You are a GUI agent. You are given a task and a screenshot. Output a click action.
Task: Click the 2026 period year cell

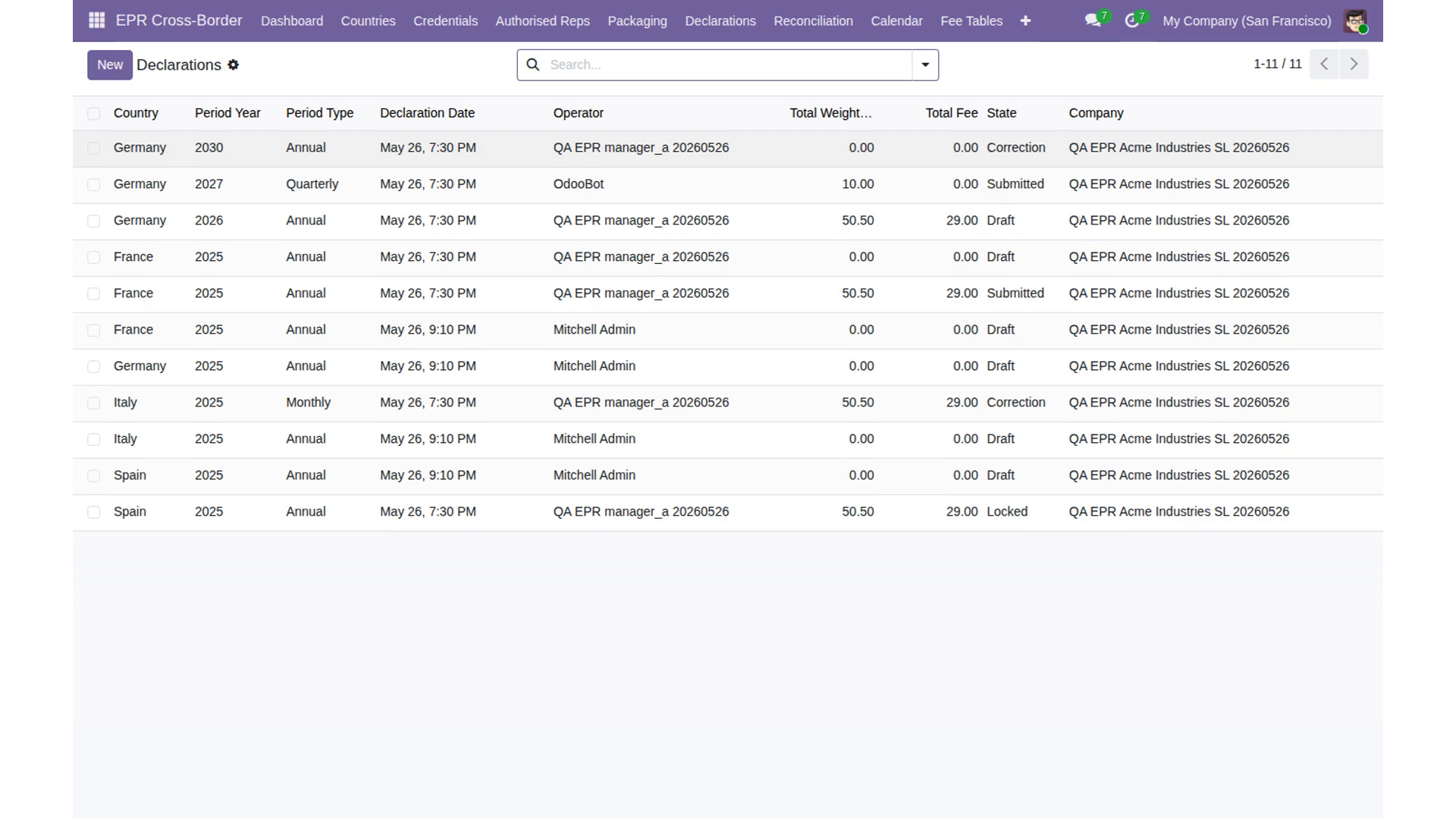[209, 221]
